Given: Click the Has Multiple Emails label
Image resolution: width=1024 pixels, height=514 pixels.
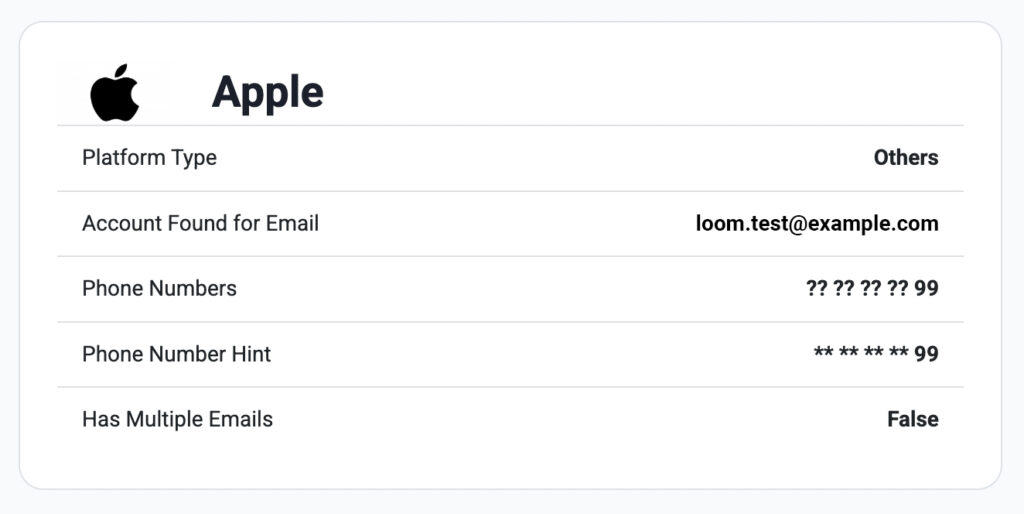Looking at the screenshot, I should coord(178,419).
